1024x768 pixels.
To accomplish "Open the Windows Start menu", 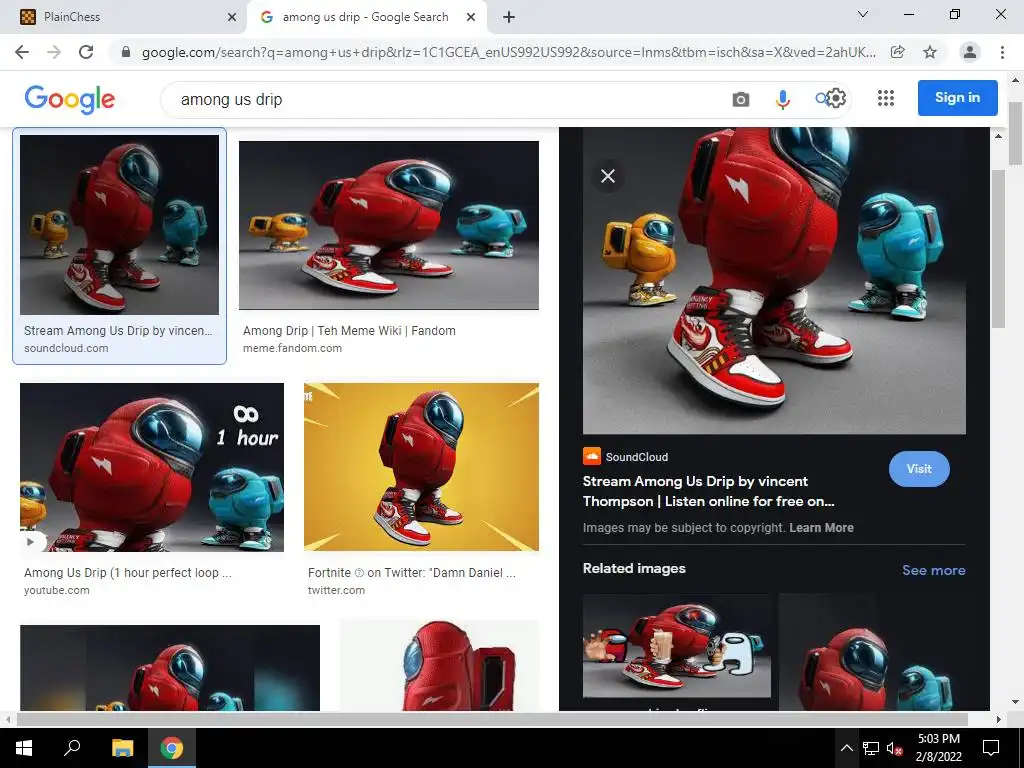I will (24, 748).
